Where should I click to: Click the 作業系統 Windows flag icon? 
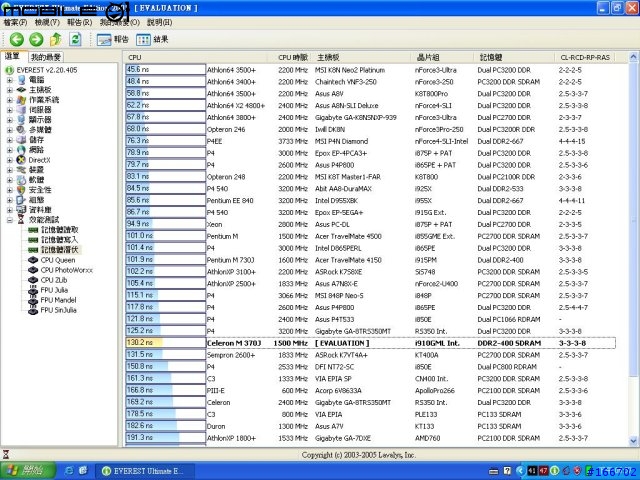point(21,100)
